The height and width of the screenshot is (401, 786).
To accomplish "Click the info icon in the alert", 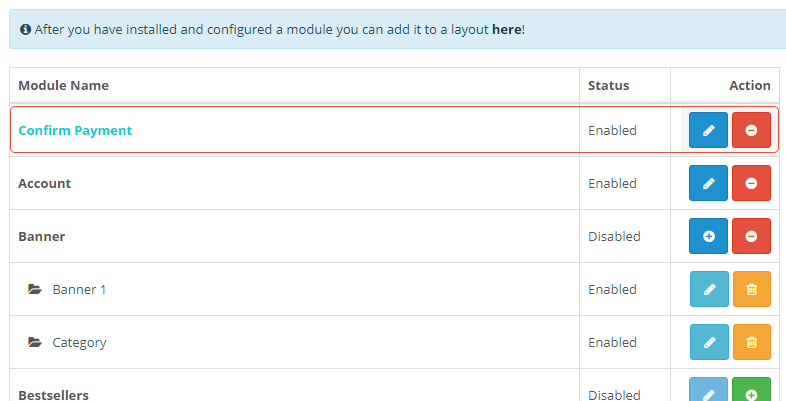I will (x=25, y=30).
